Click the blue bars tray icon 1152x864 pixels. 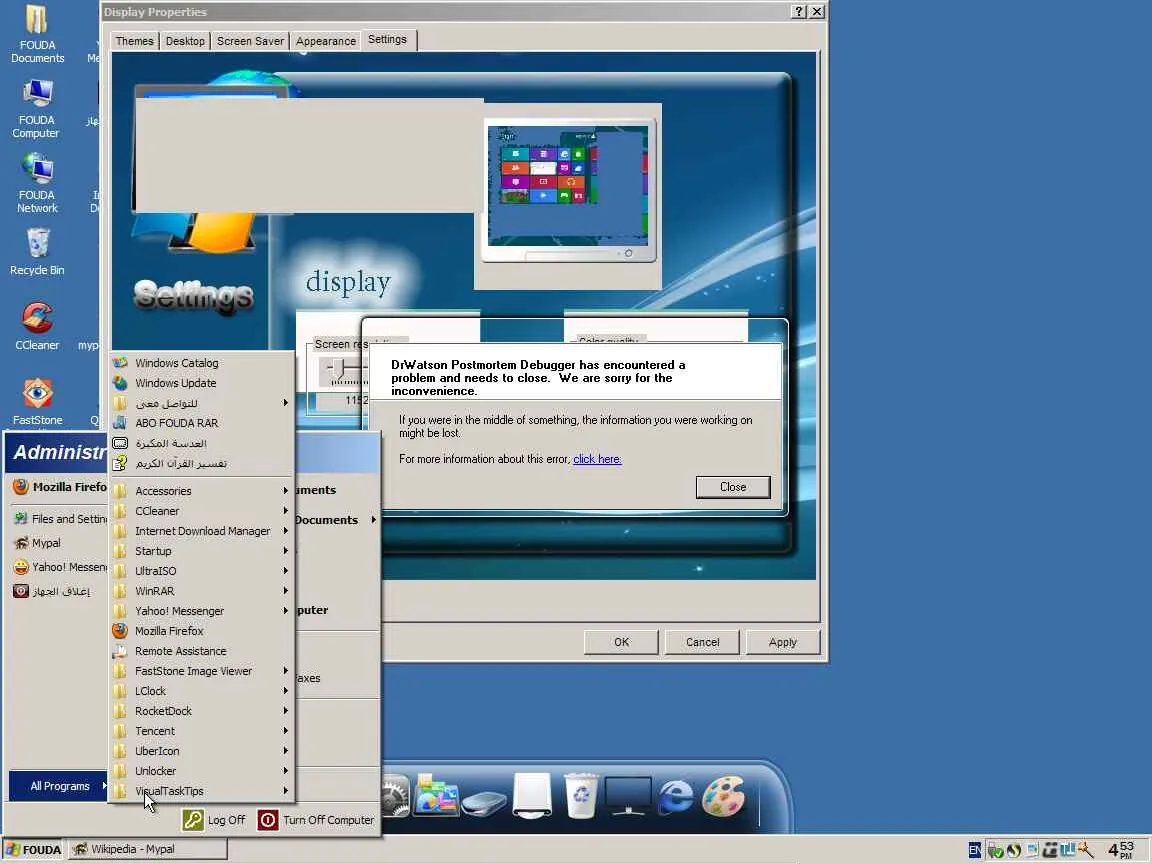coord(1068,850)
